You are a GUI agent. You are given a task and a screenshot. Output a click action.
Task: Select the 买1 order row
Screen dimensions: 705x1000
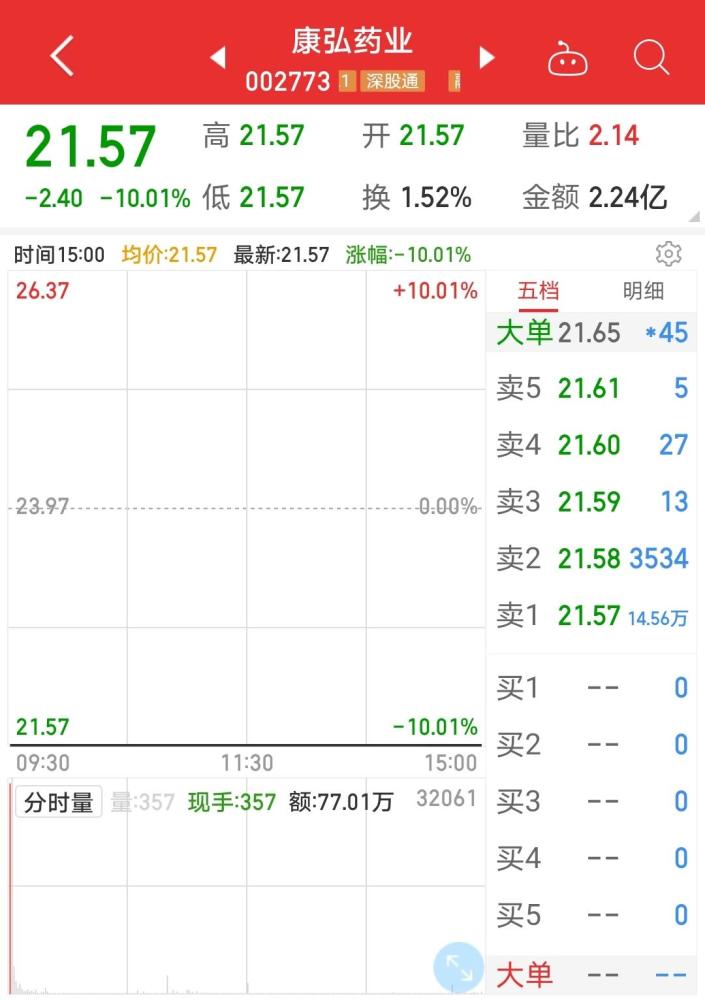[x=591, y=688]
